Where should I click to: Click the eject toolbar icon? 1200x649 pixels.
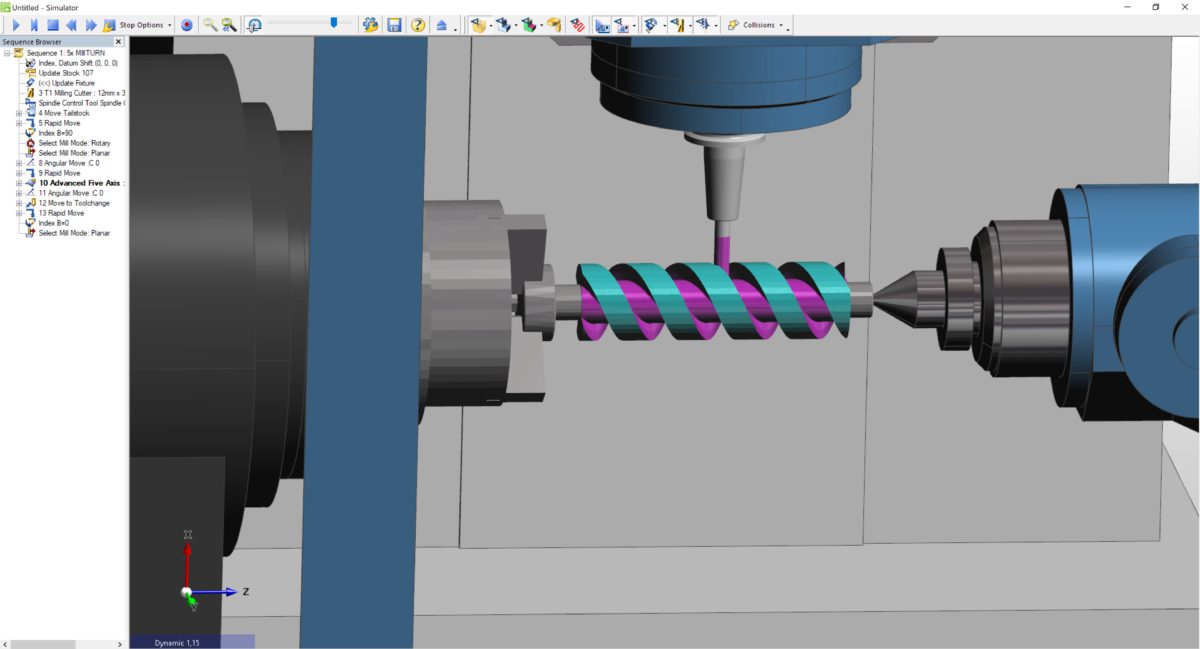(441, 26)
